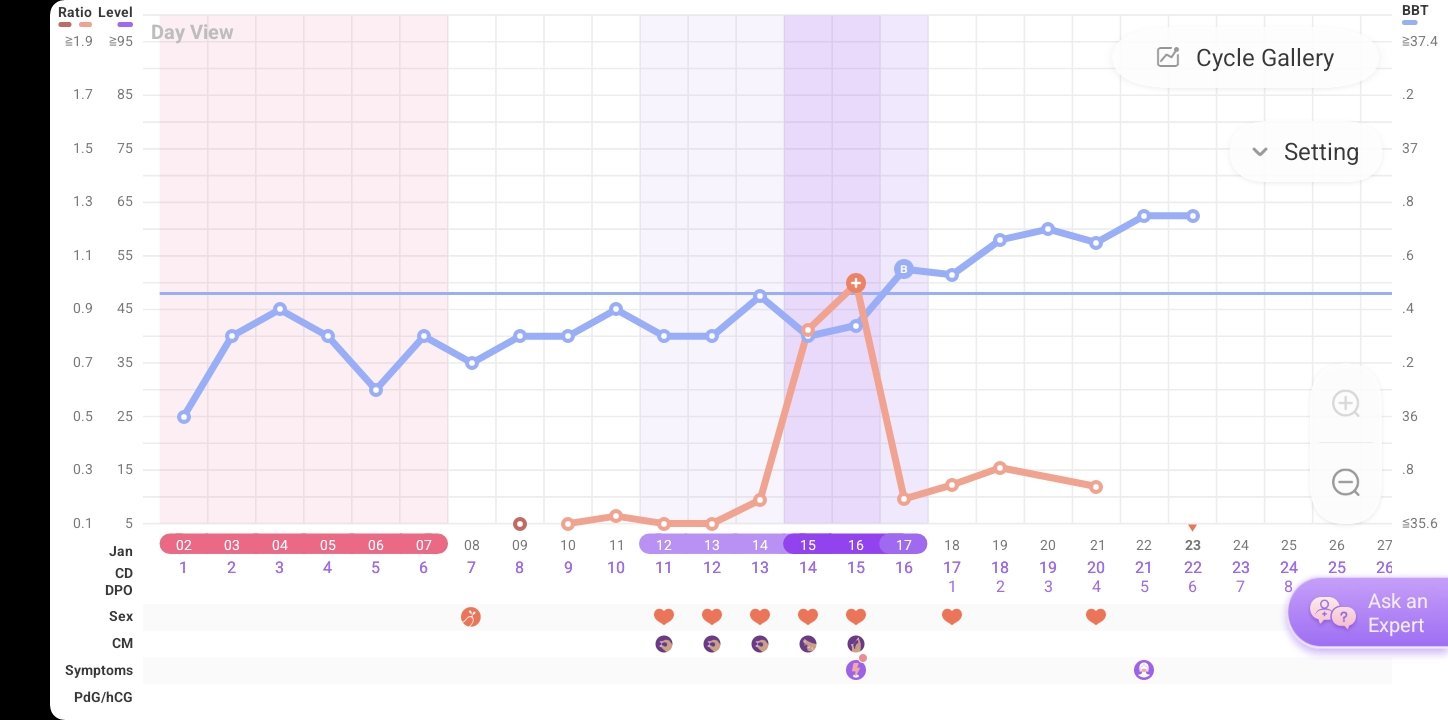
Task: Open the Symptoms icon on Jan 16
Action: 855,670
